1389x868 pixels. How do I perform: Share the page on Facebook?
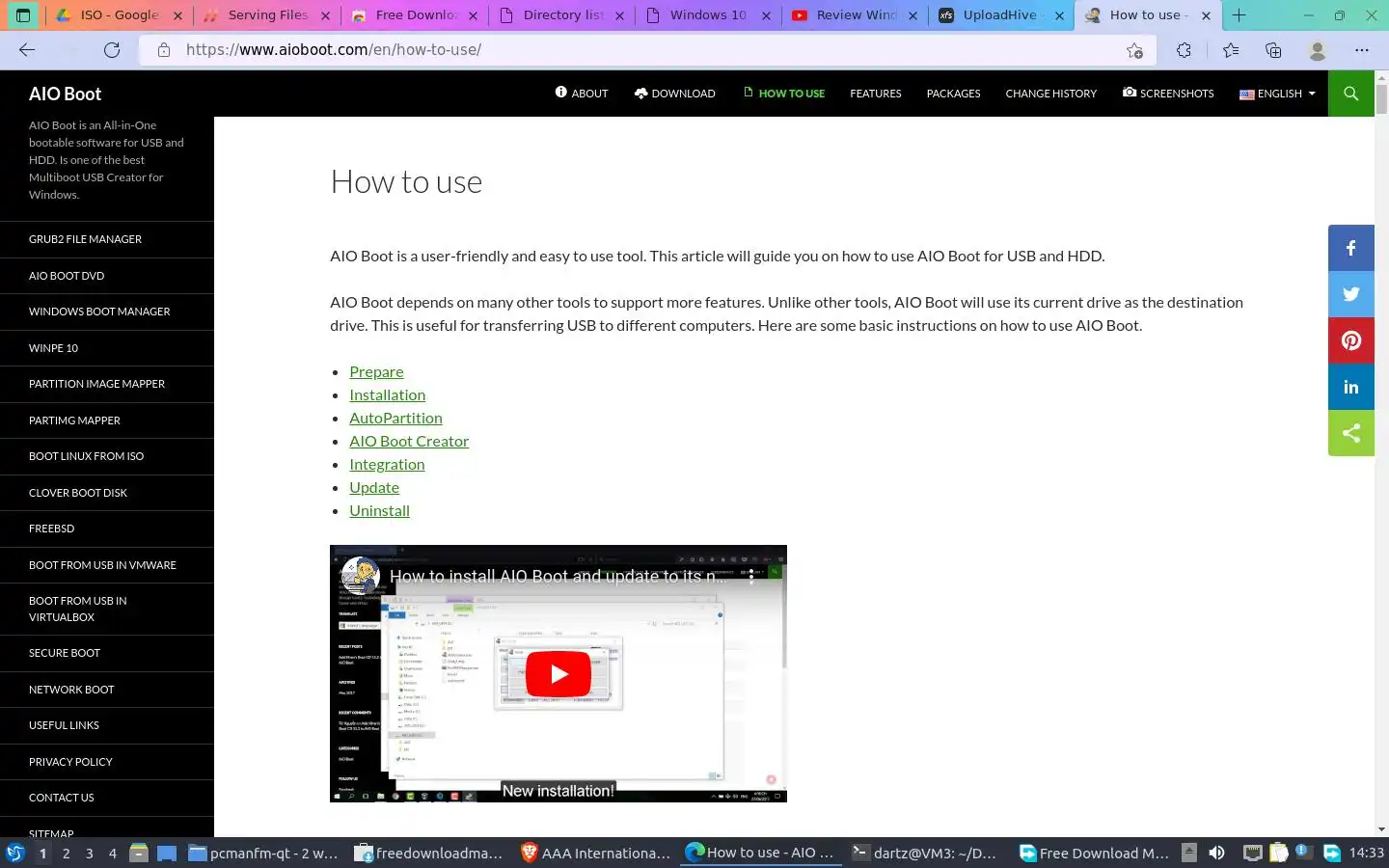click(x=1350, y=248)
